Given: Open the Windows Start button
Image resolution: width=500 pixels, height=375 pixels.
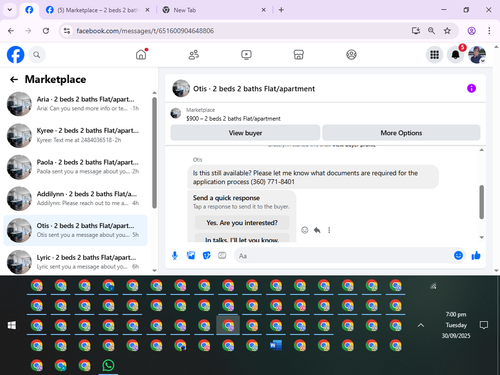Looking at the screenshot, I should [x=12, y=325].
